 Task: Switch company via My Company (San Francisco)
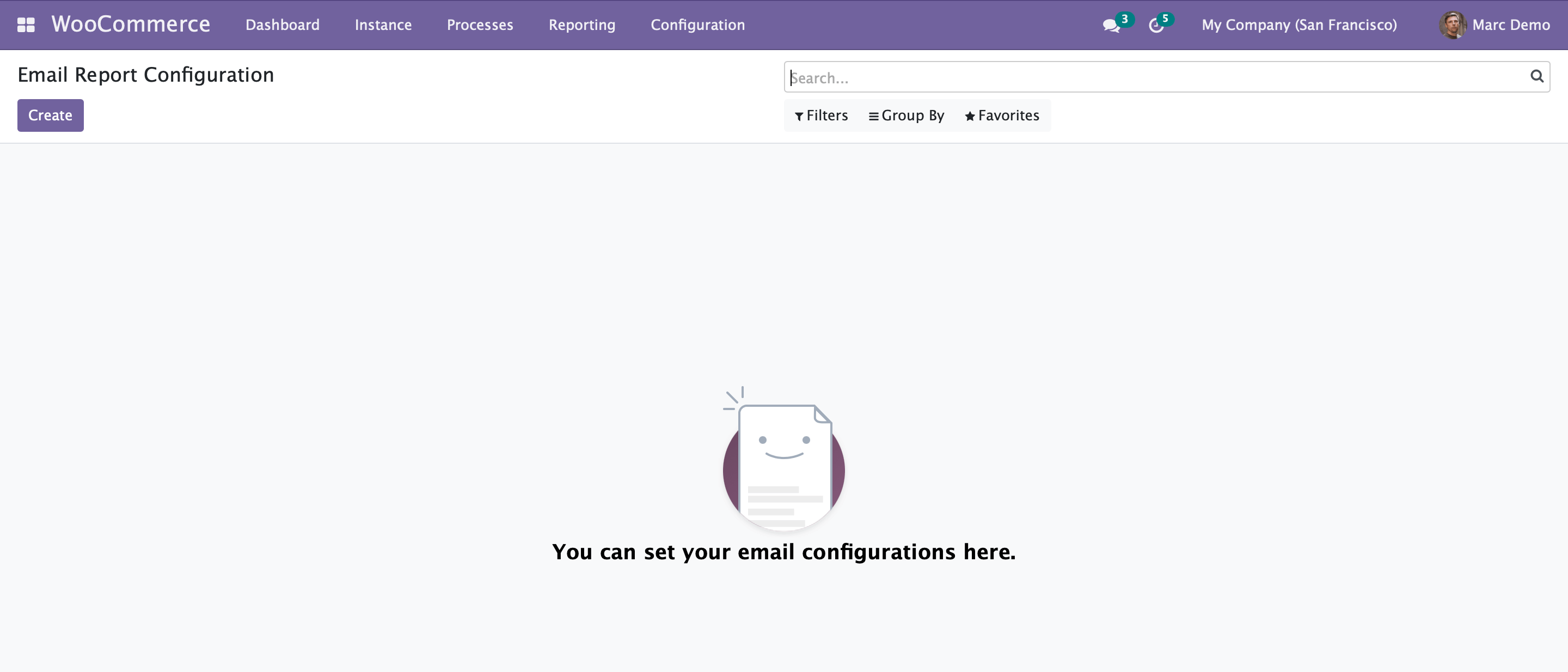[x=1299, y=25]
